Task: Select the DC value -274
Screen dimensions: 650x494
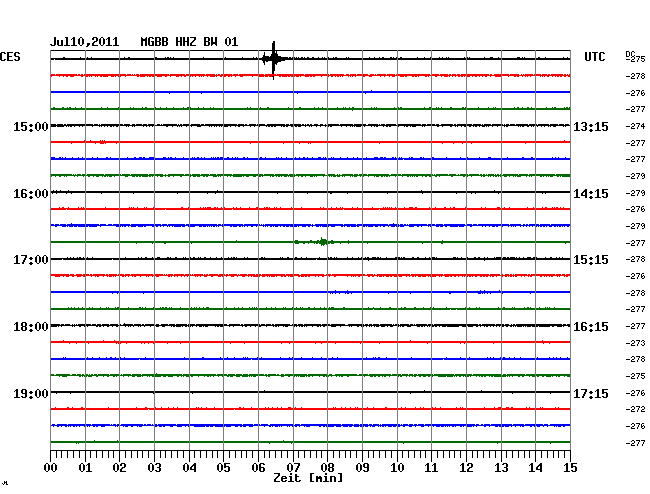Action: pyautogui.click(x=635, y=126)
